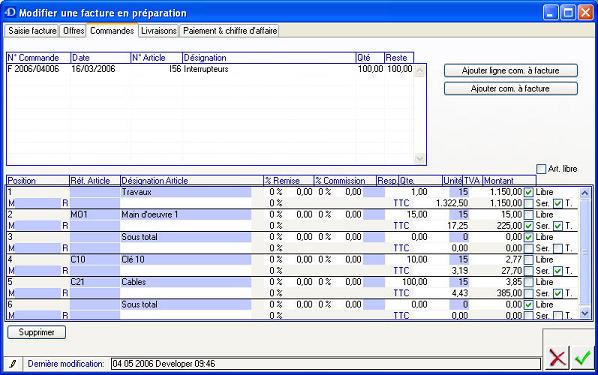The image size is (598, 375).
Task: Toggle T. checkbox on Travaux row
Action: [x=558, y=203]
